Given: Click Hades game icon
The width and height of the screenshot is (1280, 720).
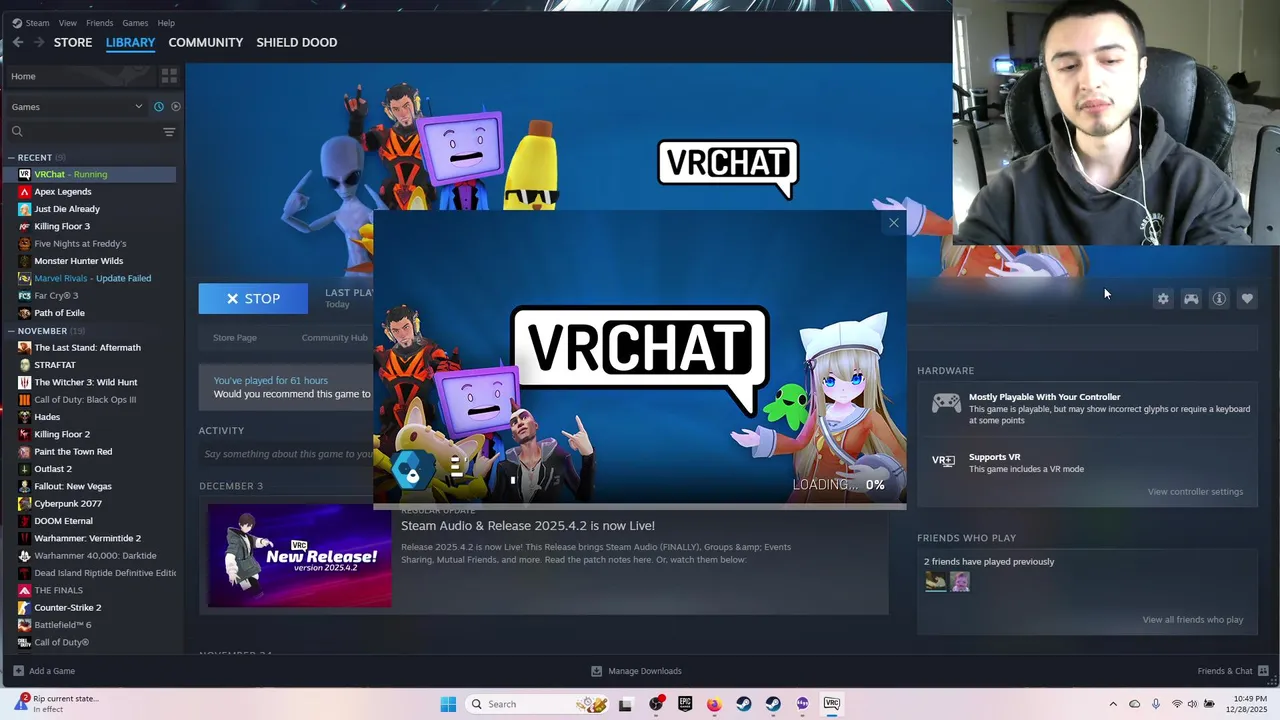Looking at the screenshot, I should [25, 417].
